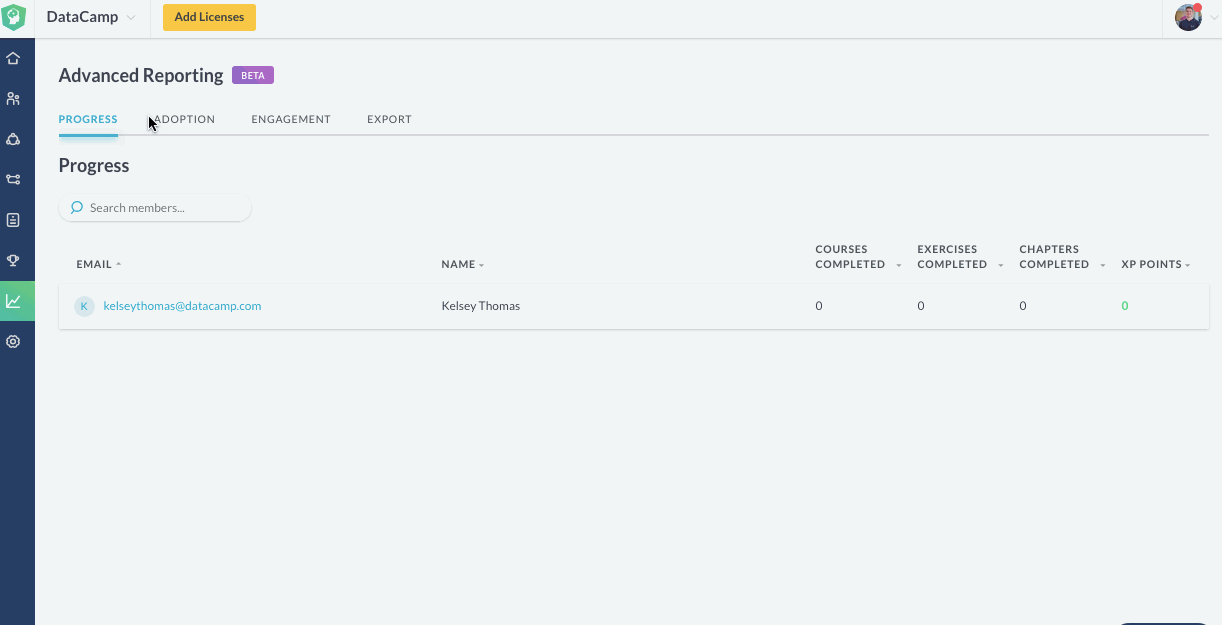Viewport: 1222px width, 625px height.
Task: Open kelseythomas@datacamp.com member link
Action: pos(182,306)
